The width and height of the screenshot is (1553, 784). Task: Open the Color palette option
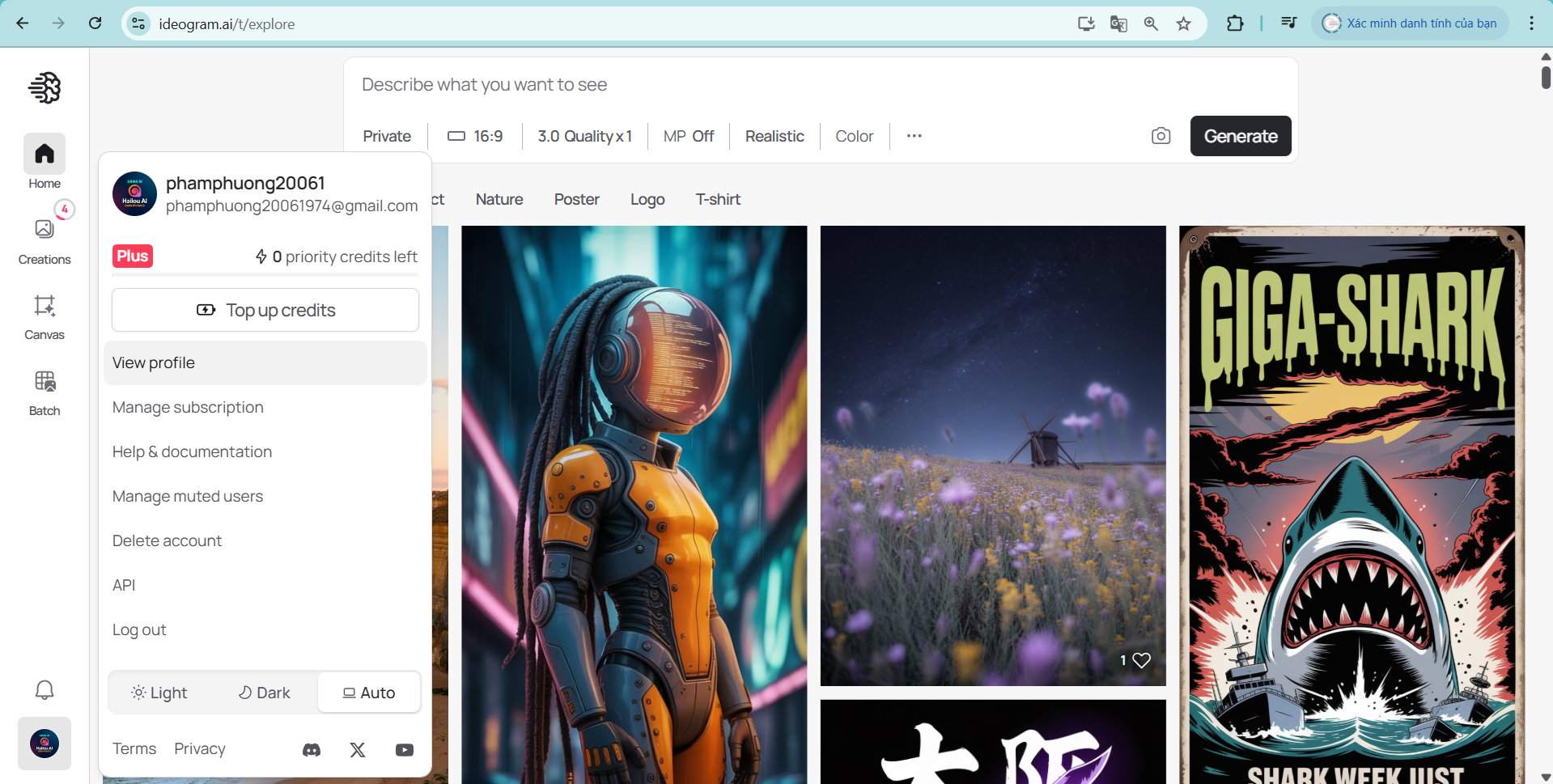[x=854, y=136]
